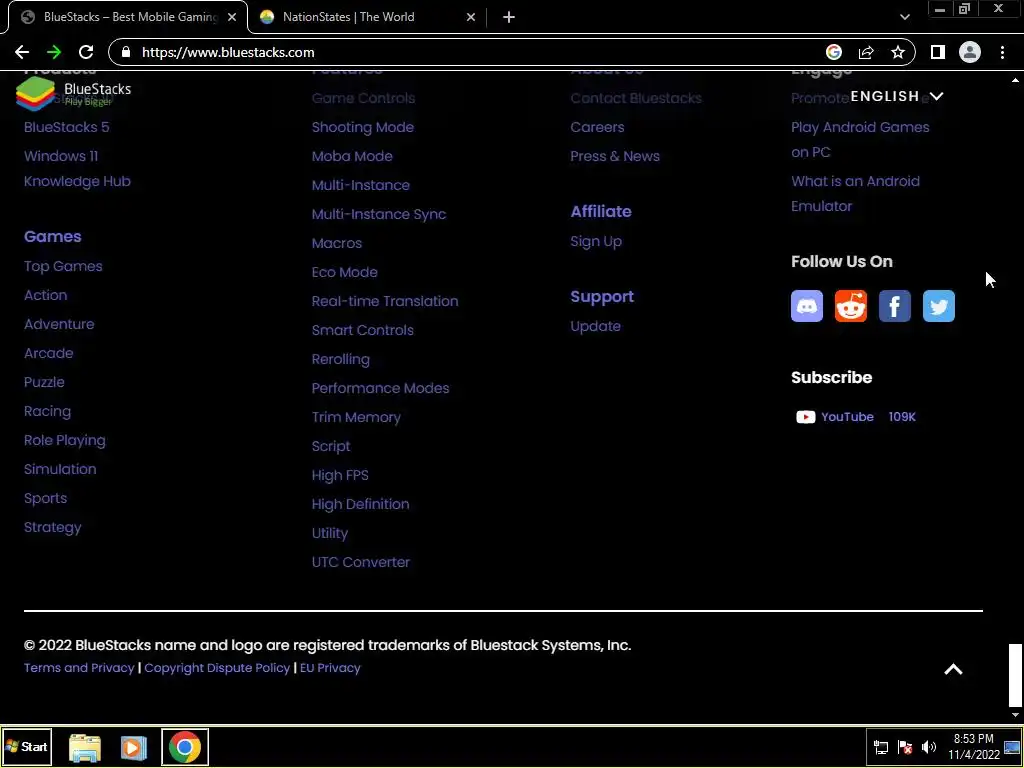Open Eco Mode link
The height and width of the screenshot is (768, 1024).
click(x=344, y=272)
